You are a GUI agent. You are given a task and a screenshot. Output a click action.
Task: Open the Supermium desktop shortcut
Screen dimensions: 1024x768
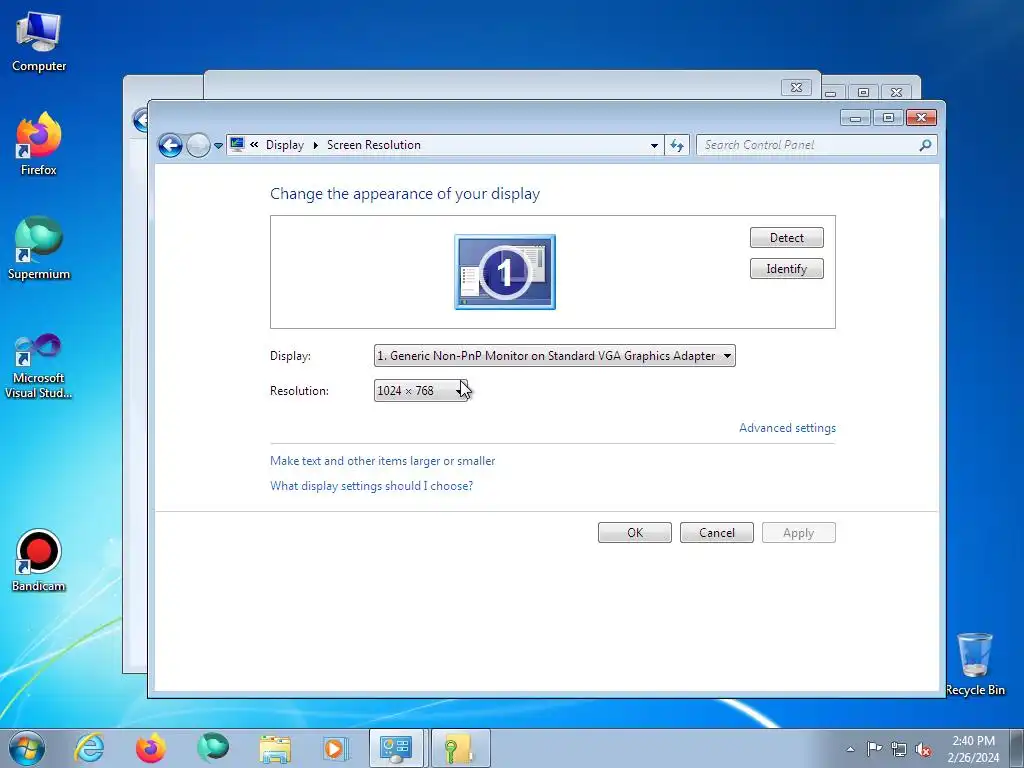(x=39, y=249)
